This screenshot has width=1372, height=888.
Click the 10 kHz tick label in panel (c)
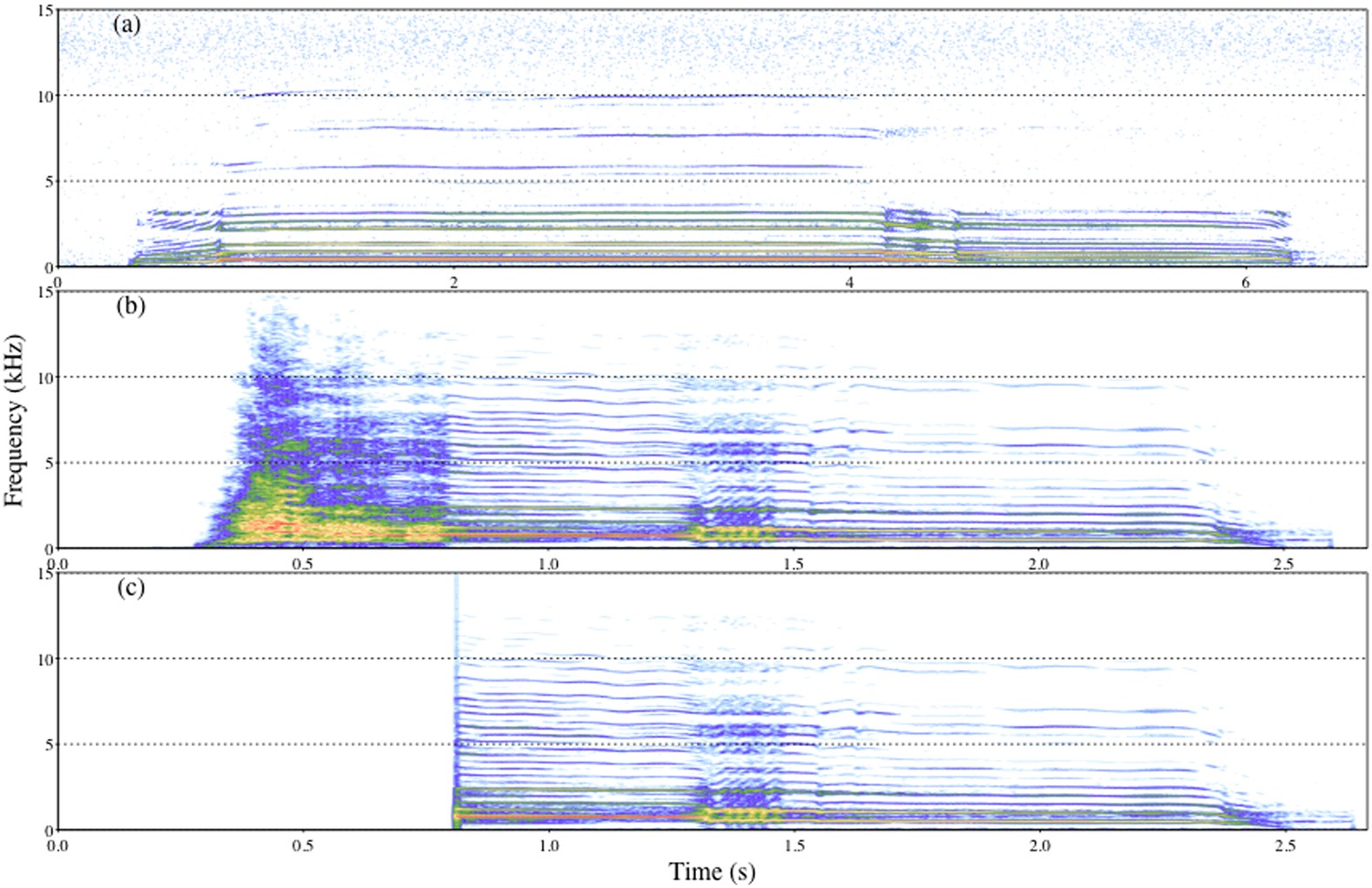tap(46, 659)
